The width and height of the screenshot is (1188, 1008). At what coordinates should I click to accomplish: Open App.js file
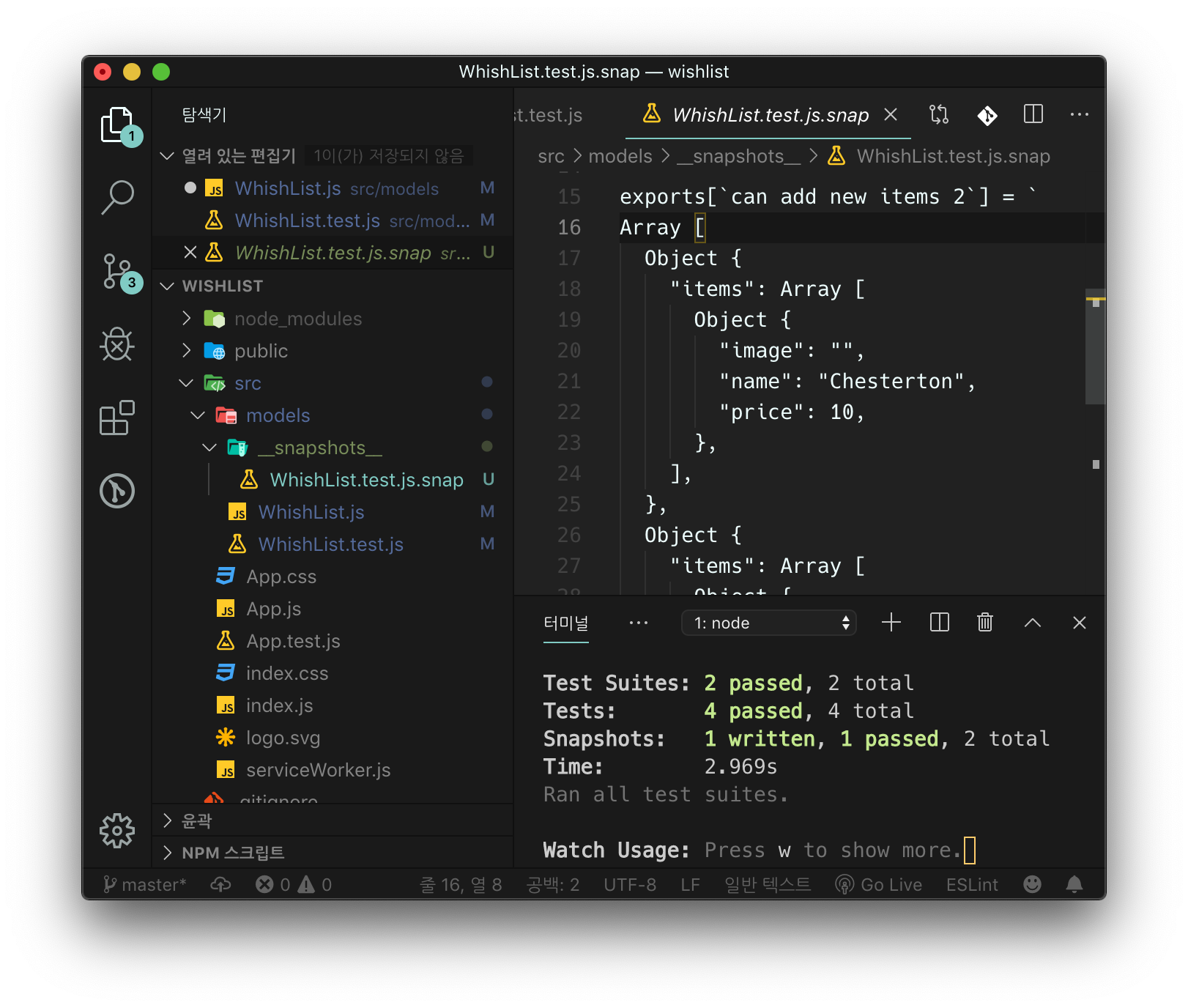click(x=333, y=609)
